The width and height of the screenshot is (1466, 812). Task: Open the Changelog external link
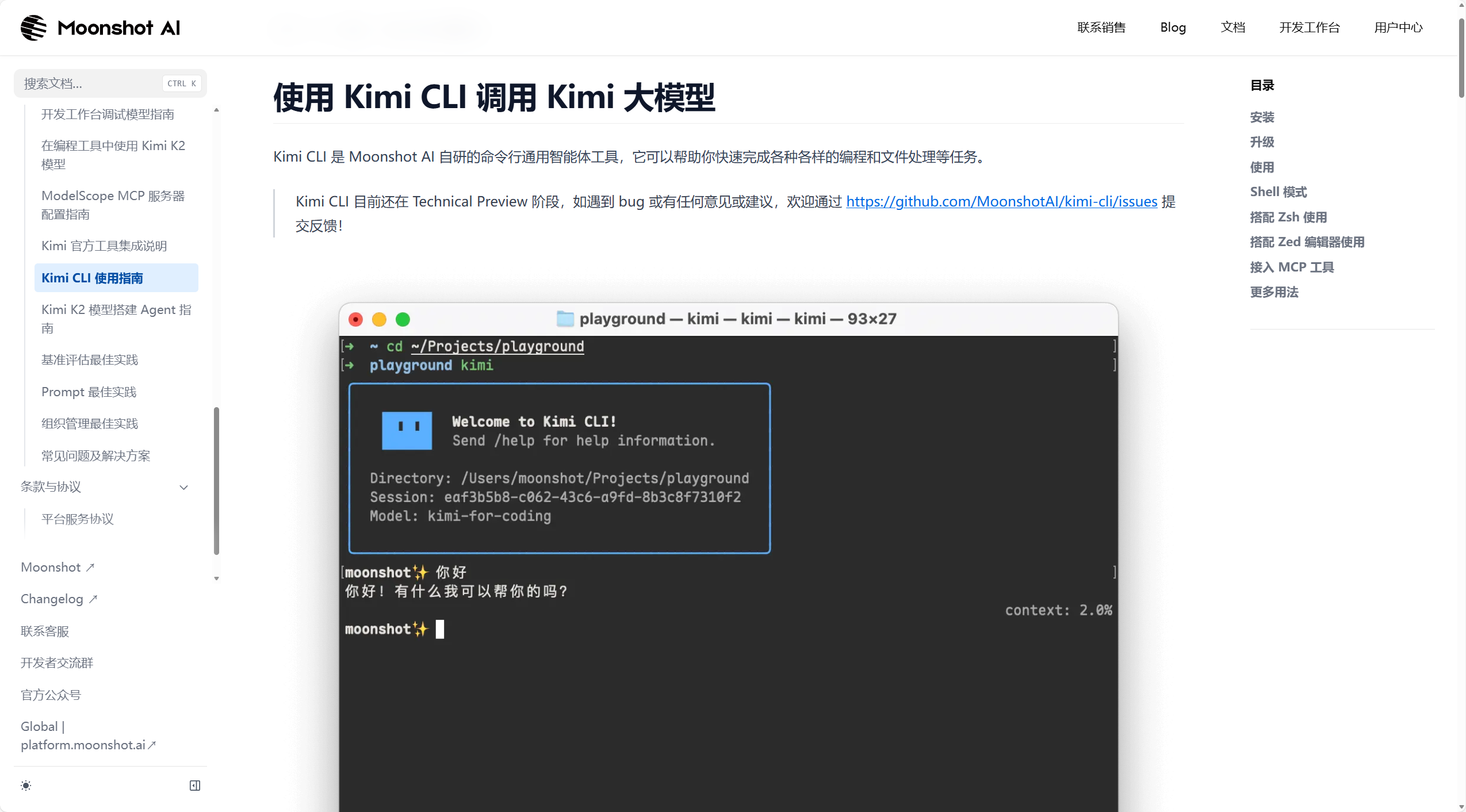coord(59,599)
